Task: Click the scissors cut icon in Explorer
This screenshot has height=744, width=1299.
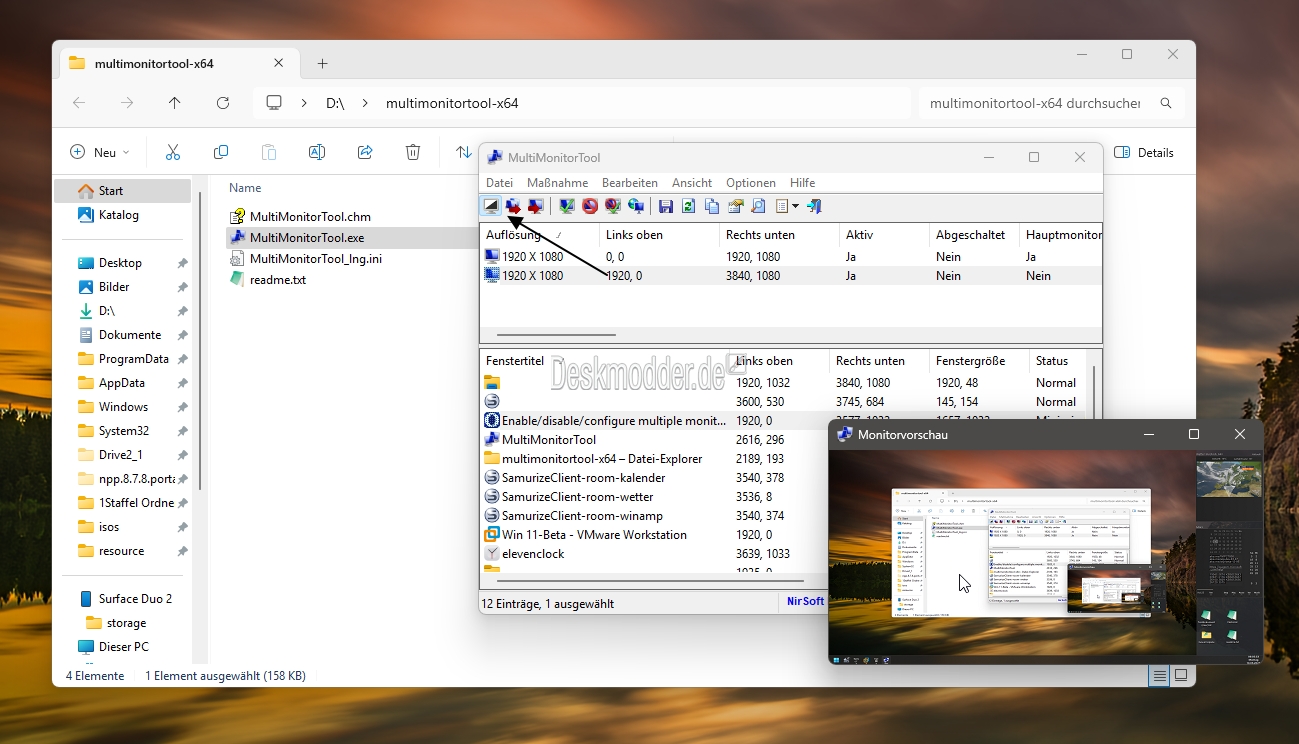Action: pyautogui.click(x=172, y=152)
